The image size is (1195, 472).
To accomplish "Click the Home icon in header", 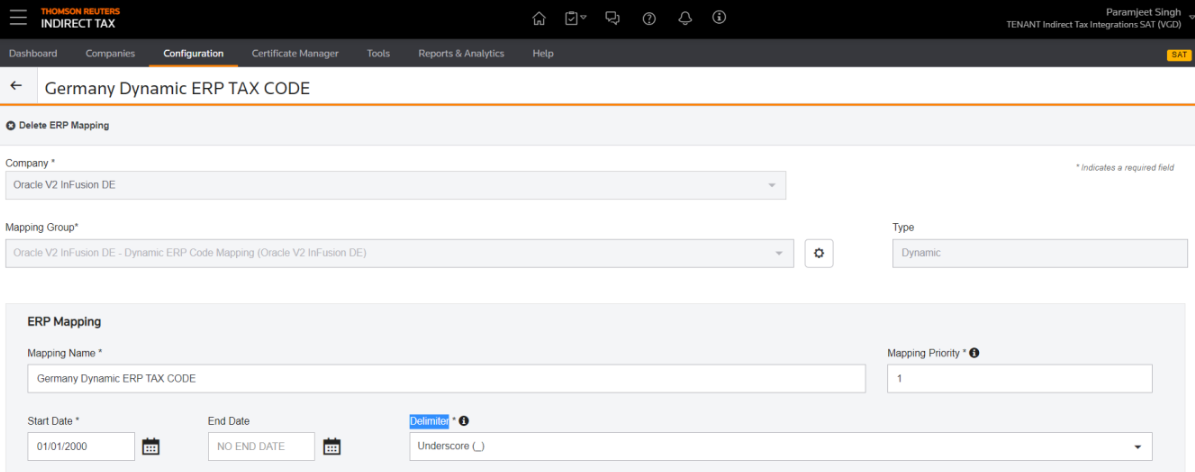I will click(x=539, y=18).
